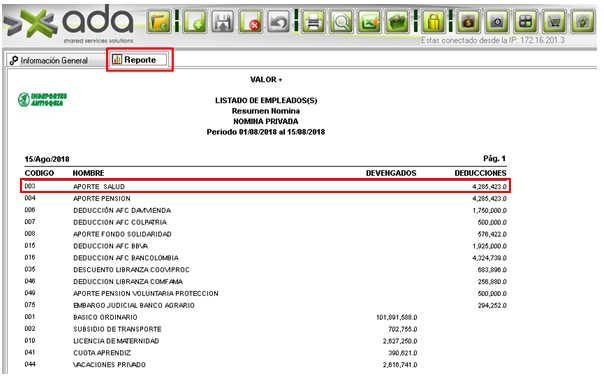Click the printer icon
This screenshot has width=604, height=389.
click(x=314, y=22)
